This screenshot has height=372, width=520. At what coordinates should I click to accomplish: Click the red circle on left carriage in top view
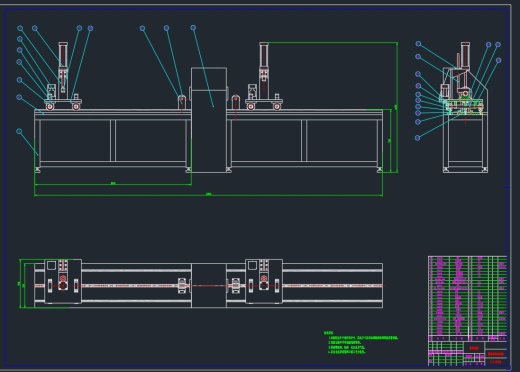coord(63,278)
